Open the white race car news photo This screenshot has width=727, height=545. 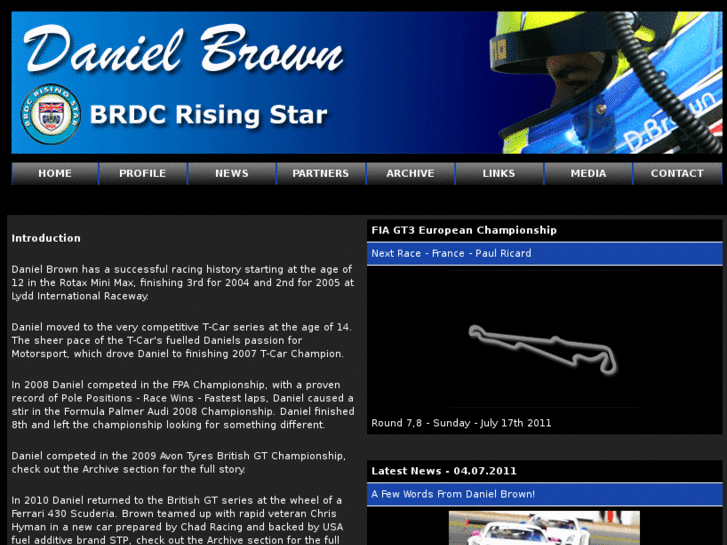[x=544, y=528]
